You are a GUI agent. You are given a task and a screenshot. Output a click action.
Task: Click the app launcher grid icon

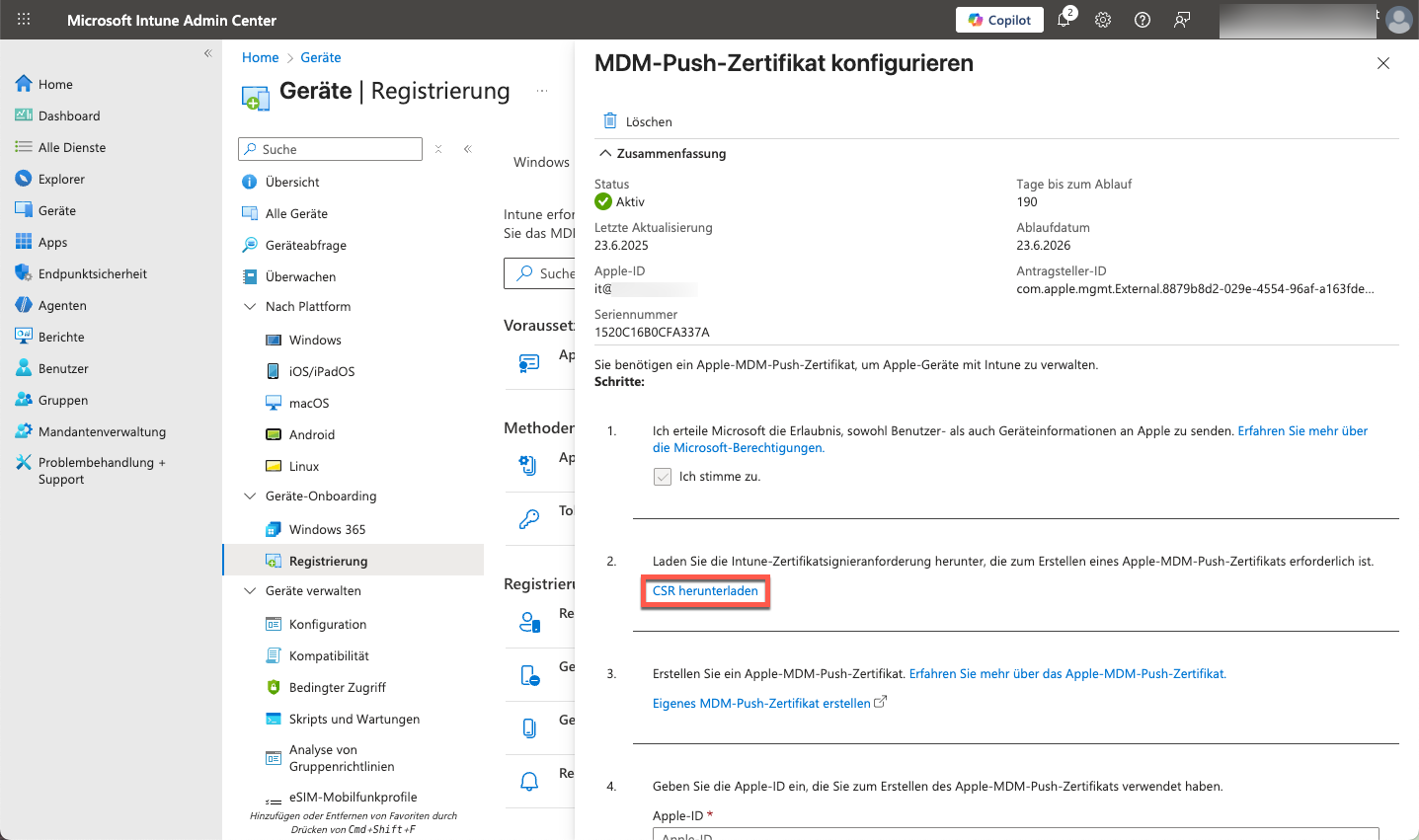[24, 20]
